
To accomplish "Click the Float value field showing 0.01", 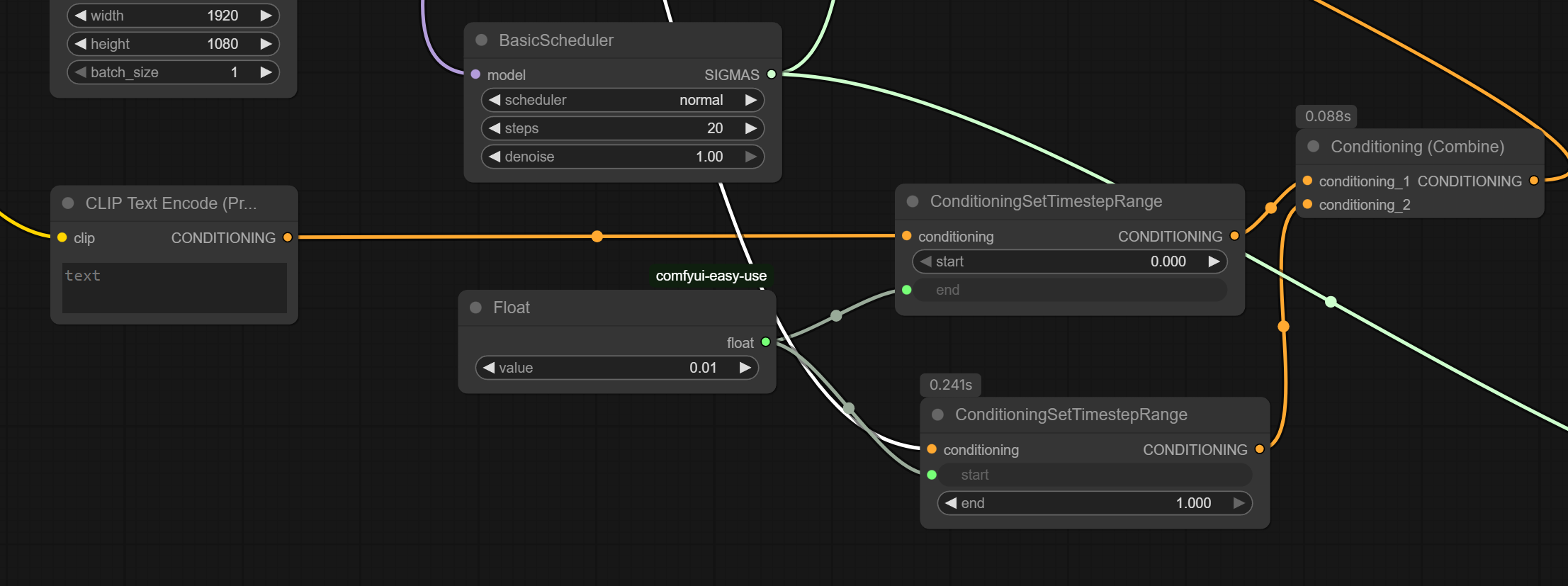I will [617, 368].
